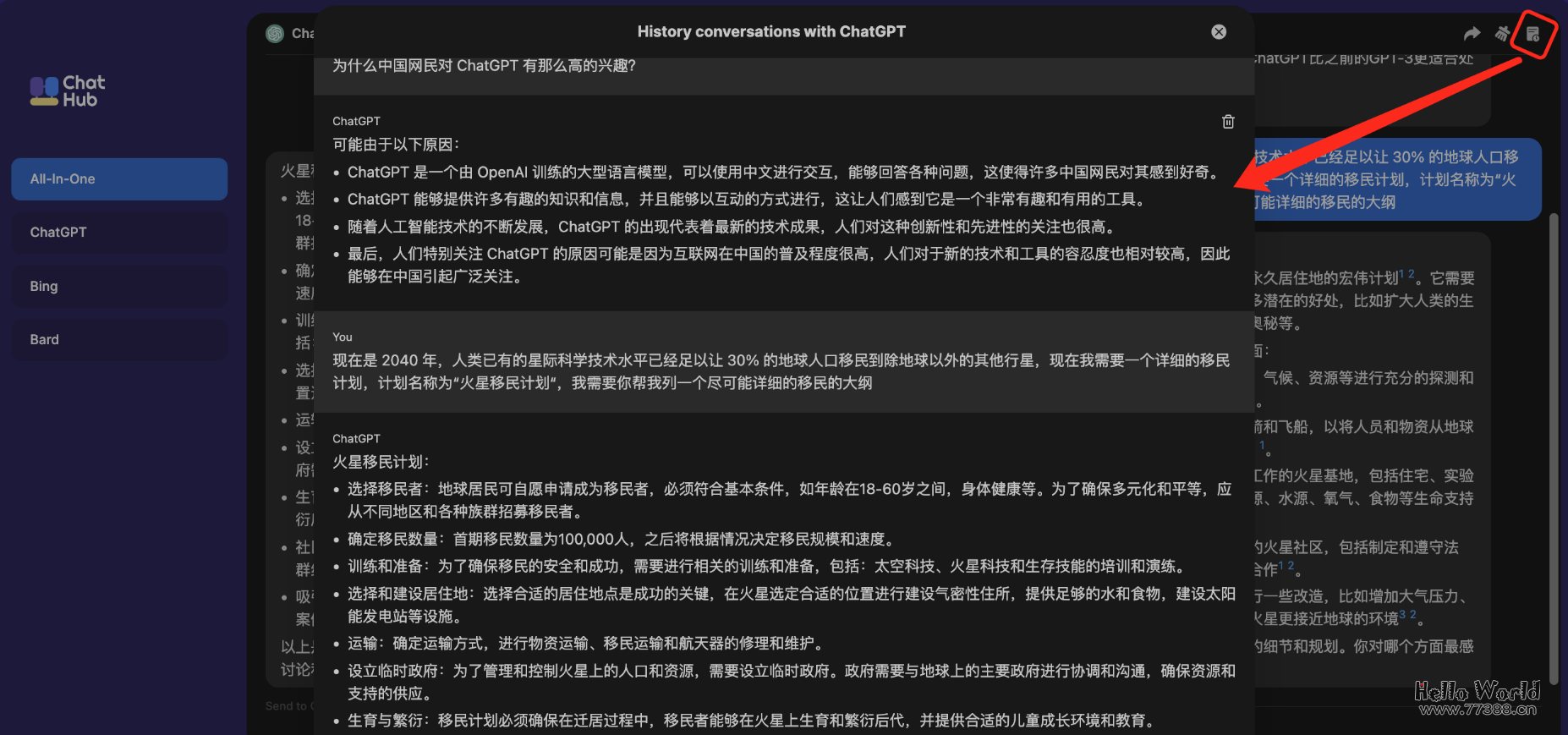This screenshot has height=735, width=1568.
Task: Click the ChatHub logo in sidebar
Action: point(68,91)
